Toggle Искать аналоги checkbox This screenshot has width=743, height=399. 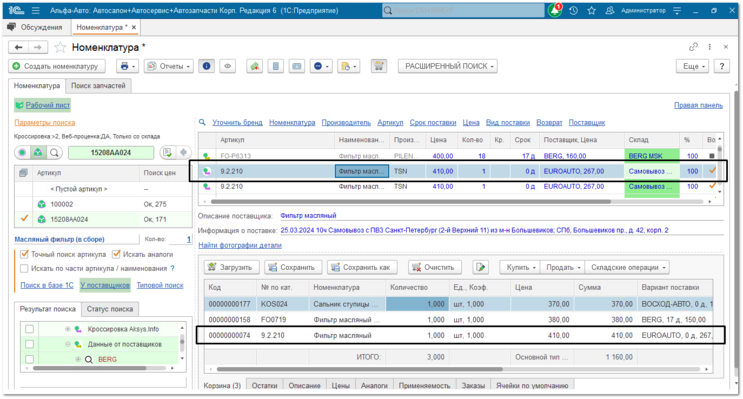coord(116,254)
